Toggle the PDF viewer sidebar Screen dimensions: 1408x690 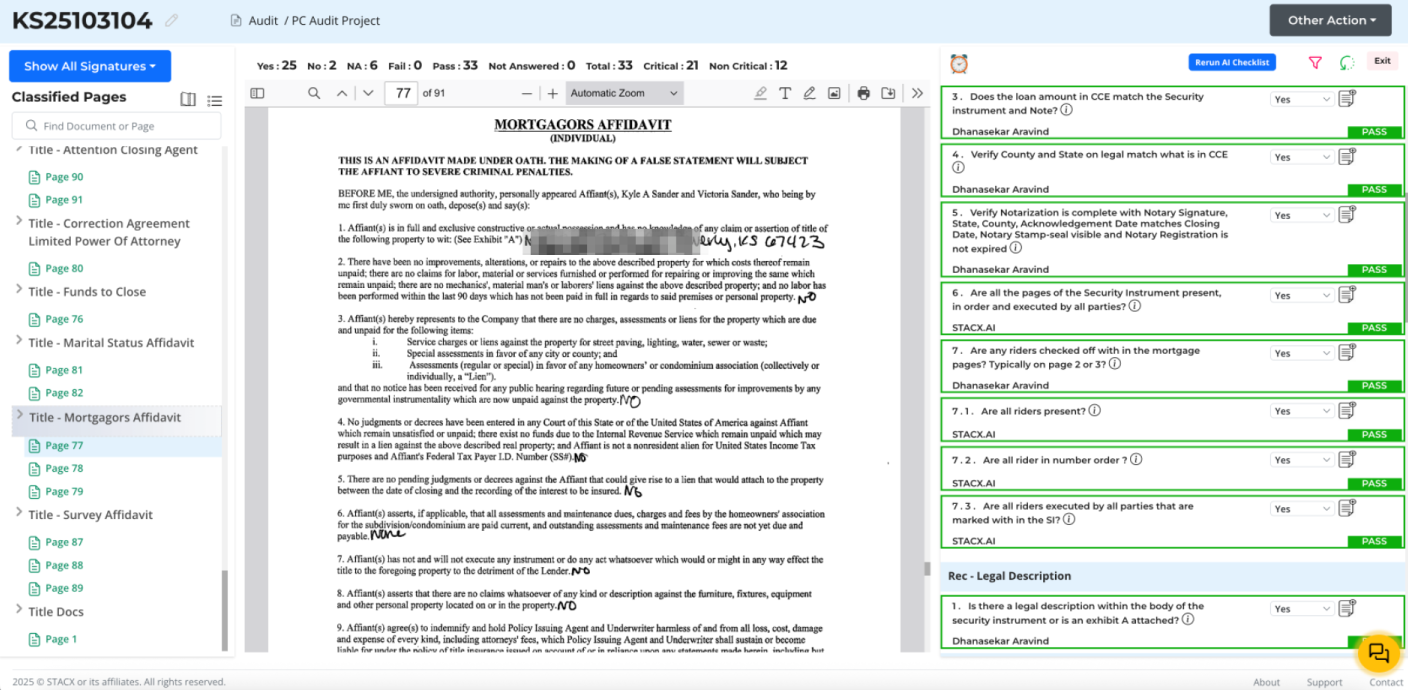point(257,93)
